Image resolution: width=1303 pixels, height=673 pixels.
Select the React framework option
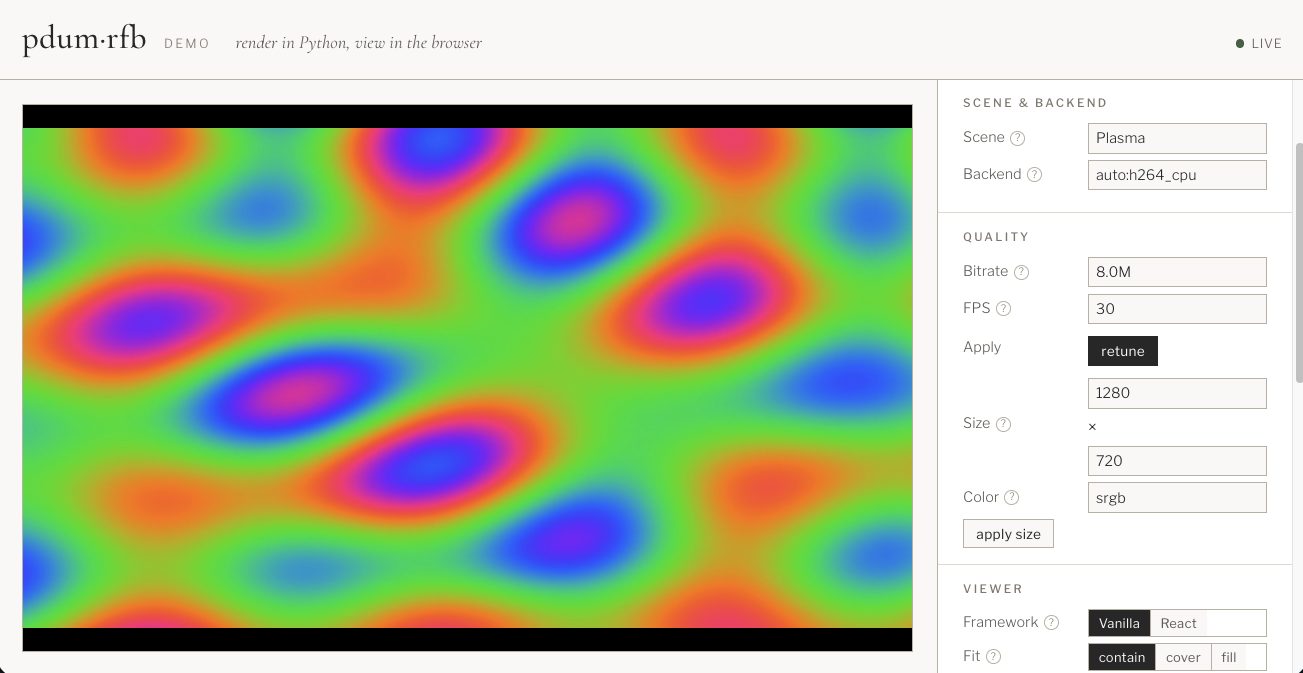[x=1178, y=623]
